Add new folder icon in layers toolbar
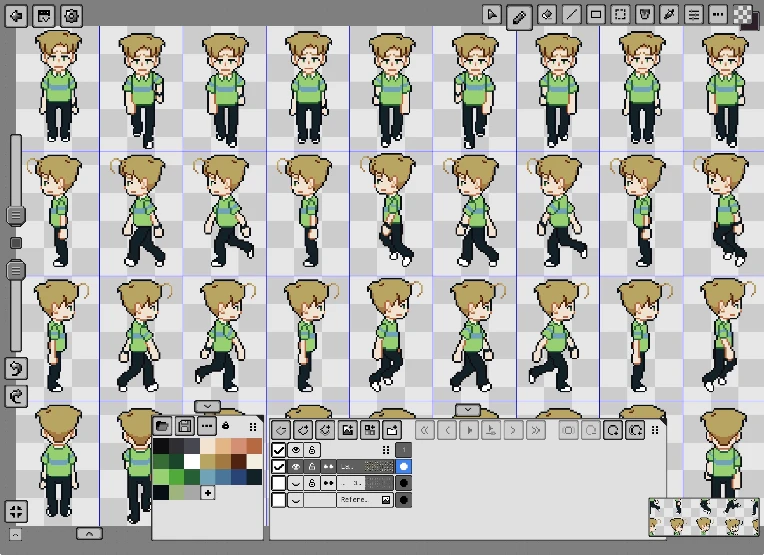This screenshot has width=764, height=555. pos(392,430)
